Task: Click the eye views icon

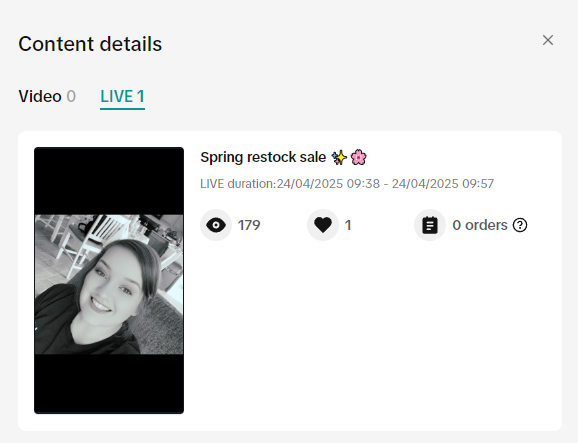Action: pos(216,225)
